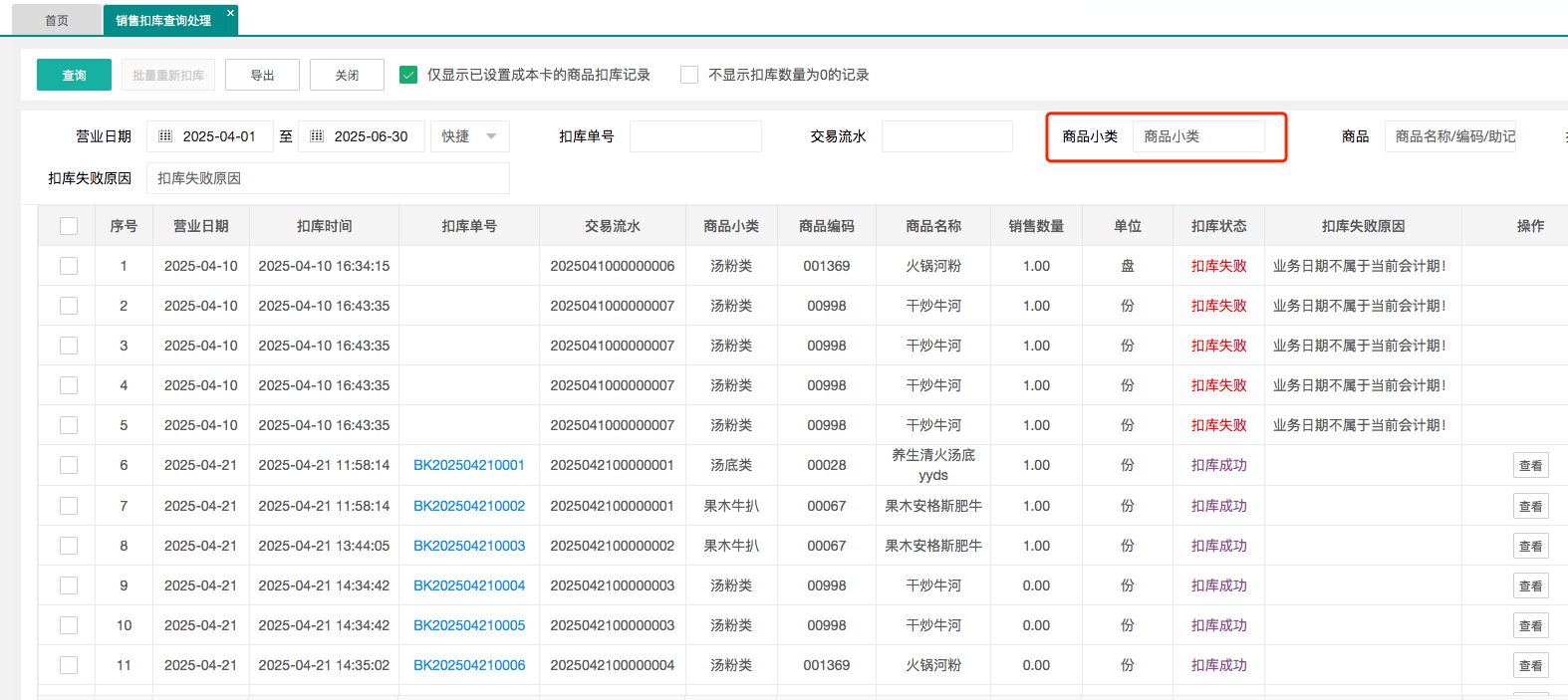Click the start date calendar icon

click(166, 136)
